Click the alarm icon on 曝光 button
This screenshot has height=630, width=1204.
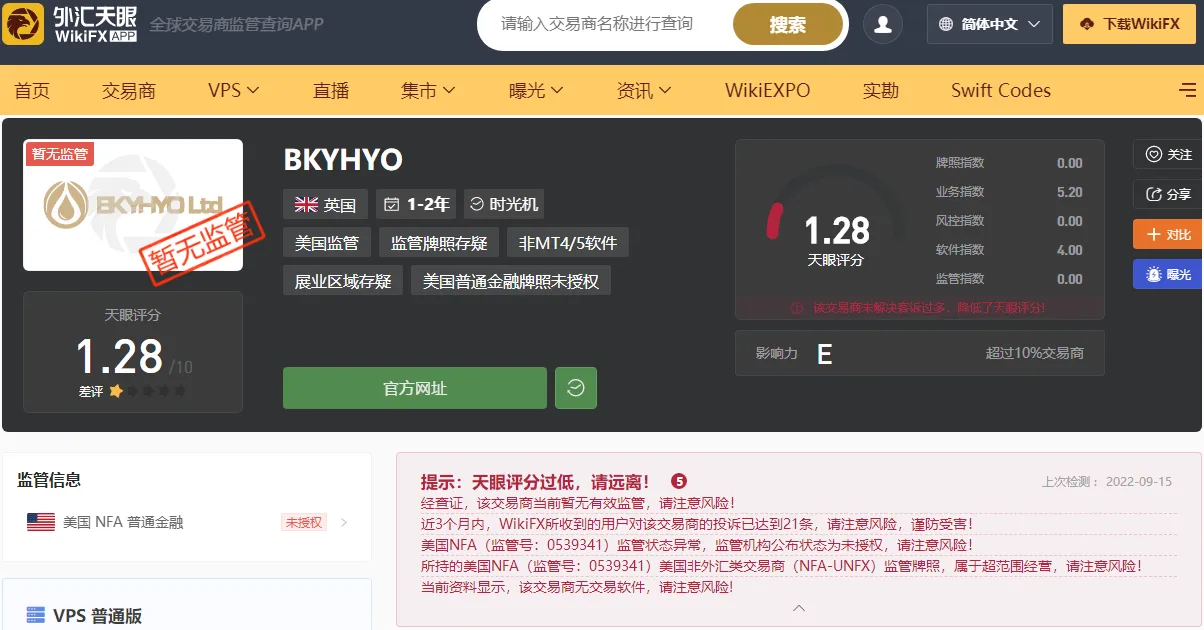pyautogui.click(x=1153, y=274)
